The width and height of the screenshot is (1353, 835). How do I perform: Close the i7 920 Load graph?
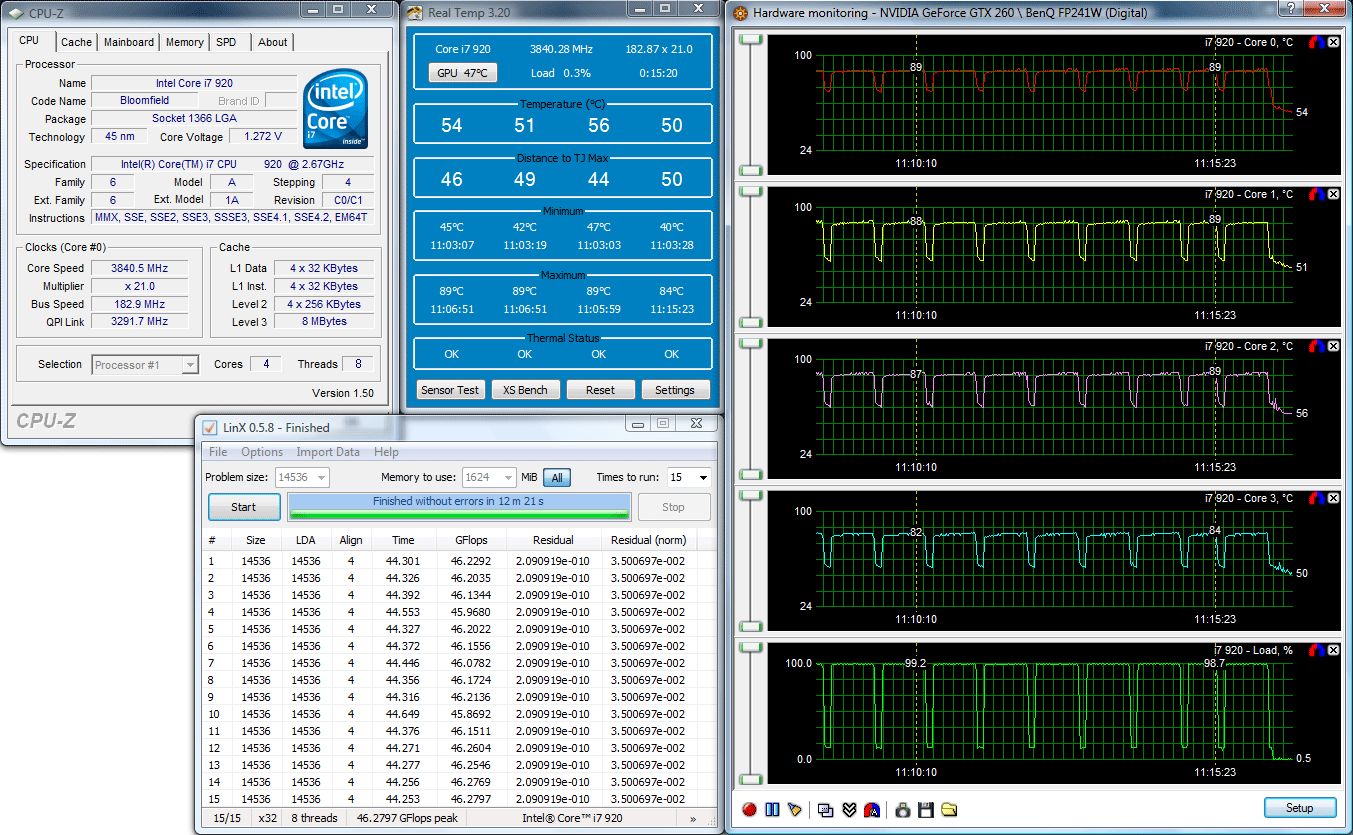(1333, 650)
